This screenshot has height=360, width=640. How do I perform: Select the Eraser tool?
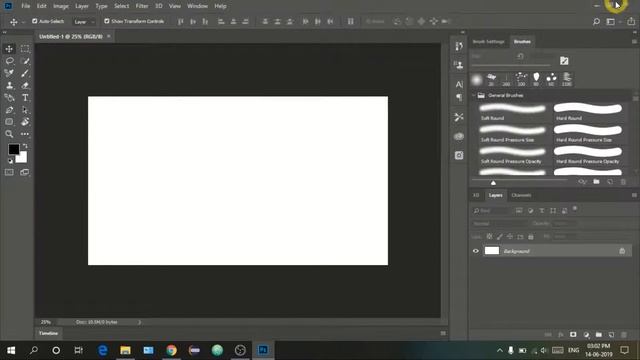point(25,85)
